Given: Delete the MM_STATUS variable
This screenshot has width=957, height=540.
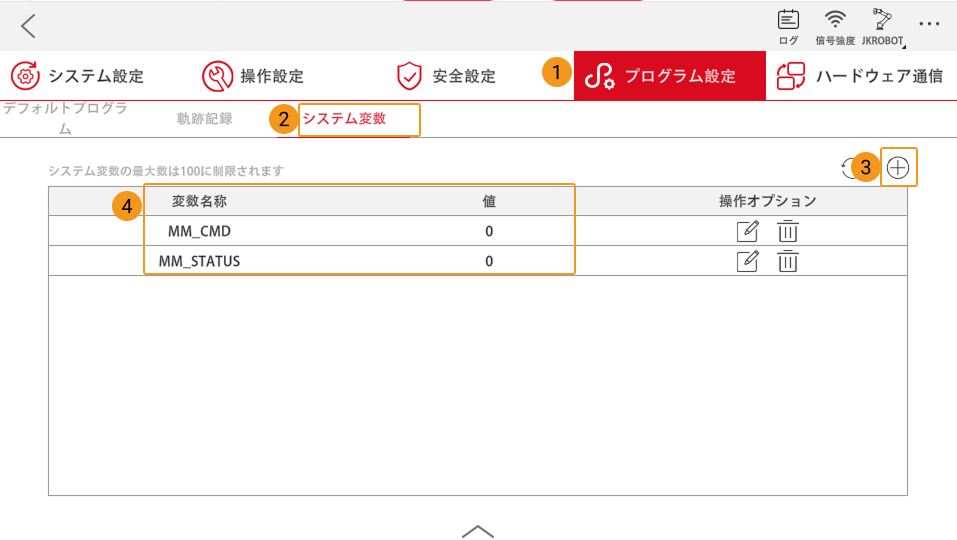Looking at the screenshot, I should click(788, 261).
